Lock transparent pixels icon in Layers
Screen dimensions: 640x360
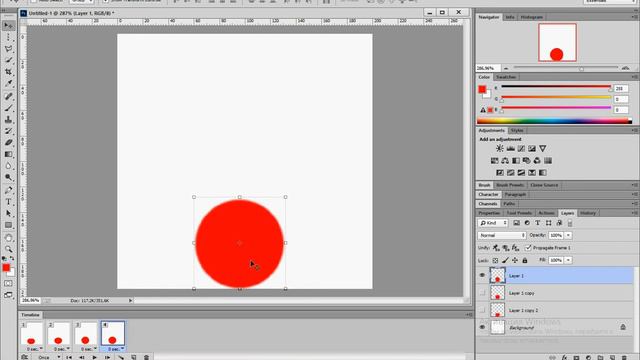click(495, 260)
